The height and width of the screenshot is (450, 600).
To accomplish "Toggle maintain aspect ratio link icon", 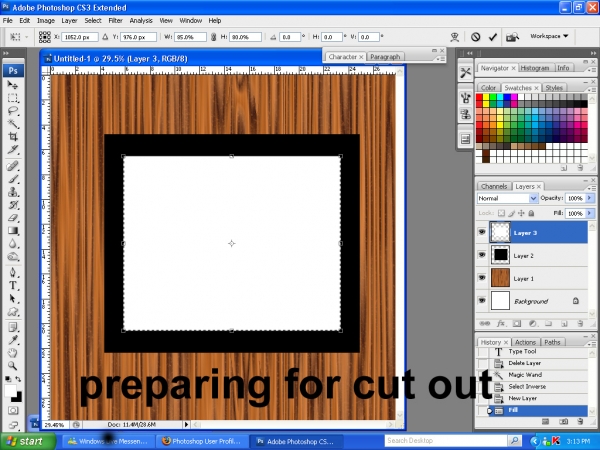I will (x=214, y=37).
